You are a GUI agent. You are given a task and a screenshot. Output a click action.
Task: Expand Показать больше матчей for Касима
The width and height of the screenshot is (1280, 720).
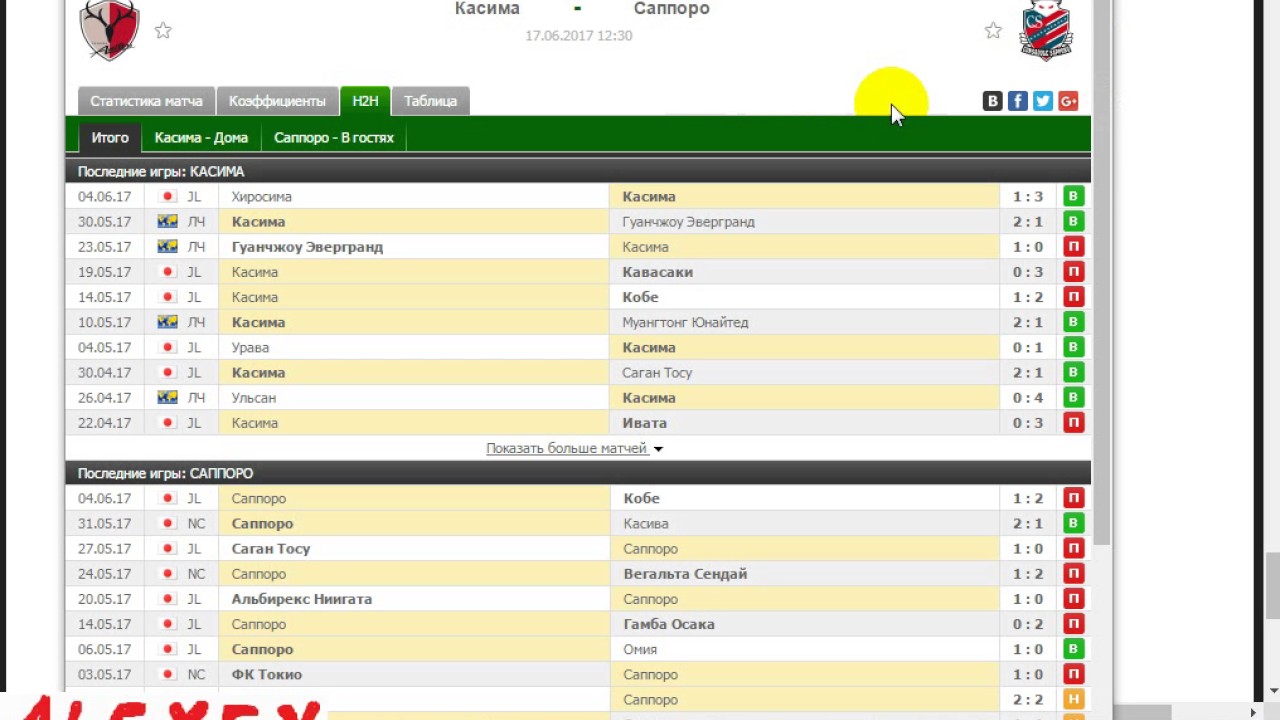pos(574,448)
